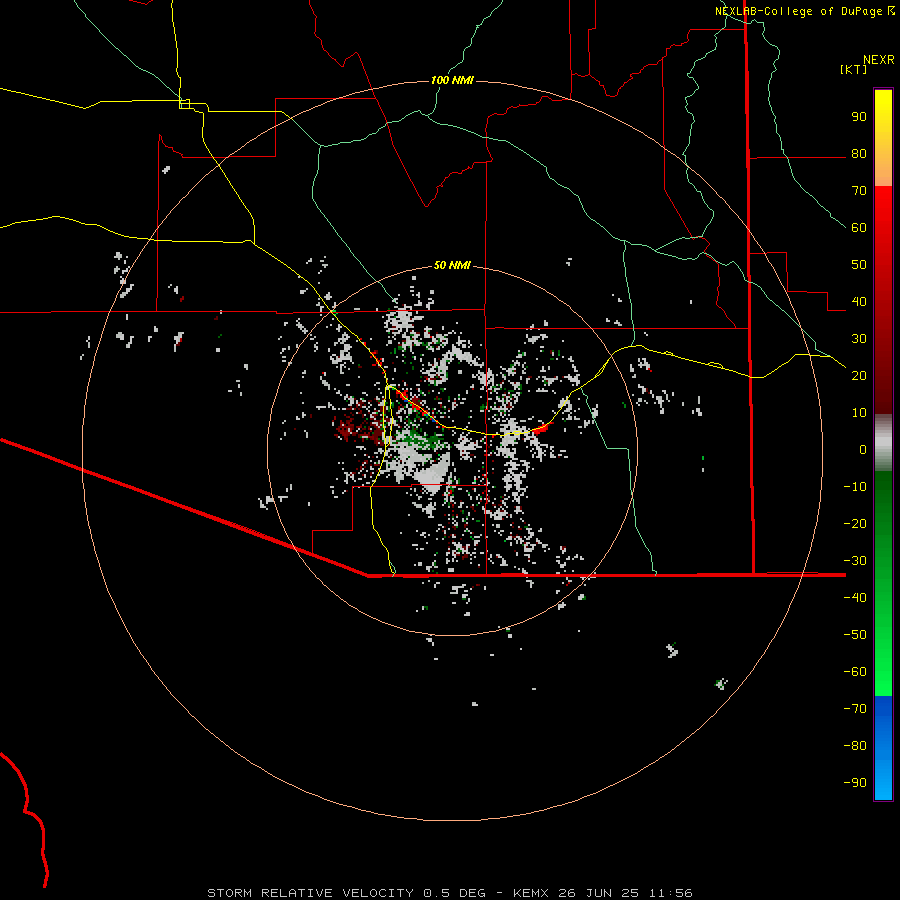This screenshot has height=900, width=900.
Task: Click the 90 value on velocity scale
Action: 859,117
